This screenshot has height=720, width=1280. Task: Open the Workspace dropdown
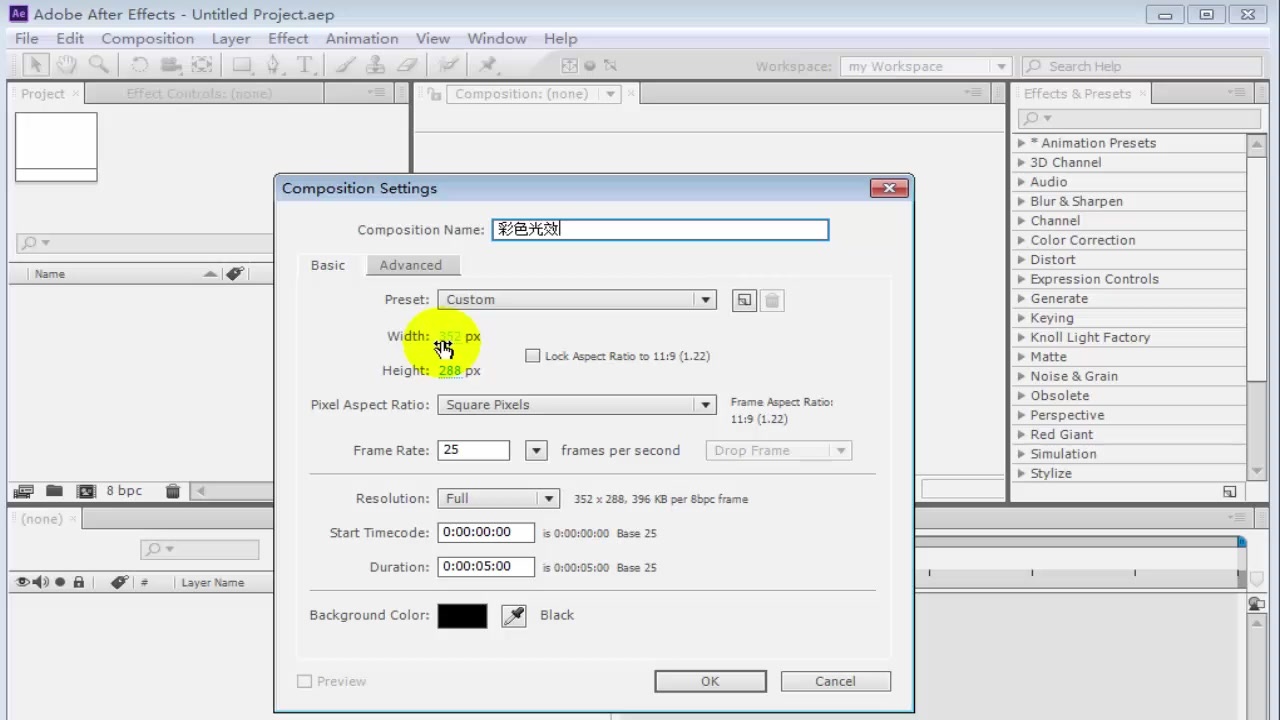pyautogui.click(x=926, y=66)
